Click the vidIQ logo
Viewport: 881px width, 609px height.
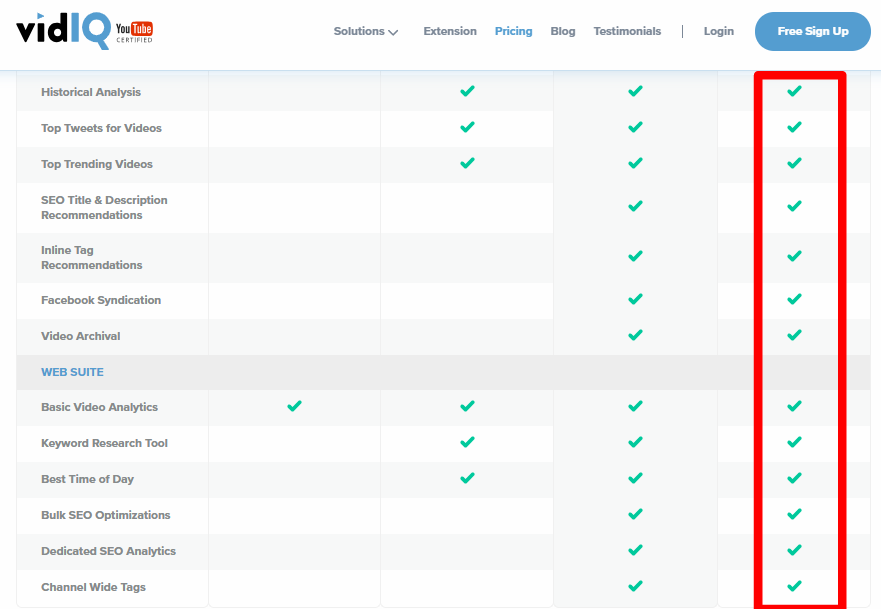(63, 31)
